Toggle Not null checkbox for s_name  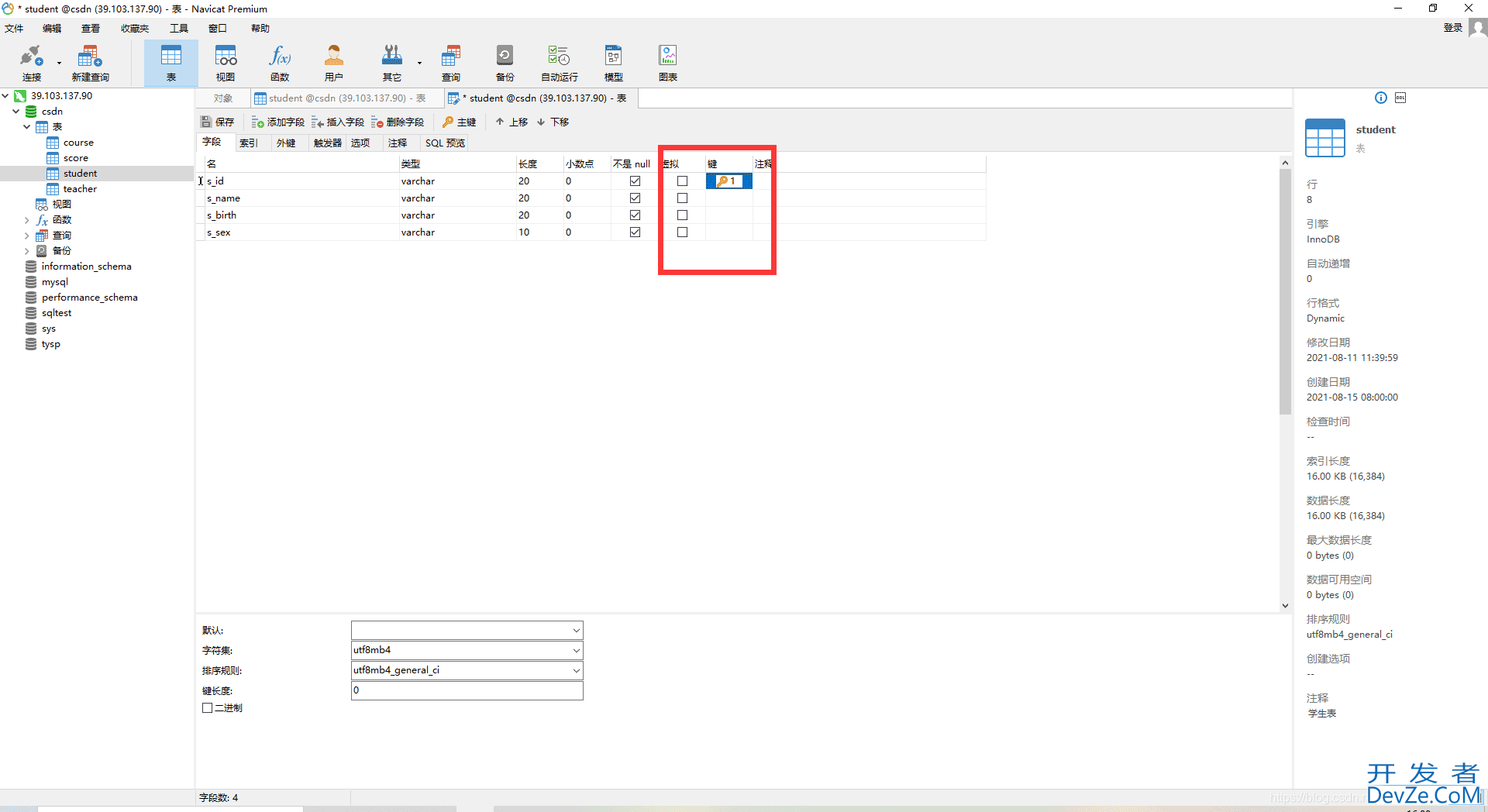pyautogui.click(x=635, y=198)
